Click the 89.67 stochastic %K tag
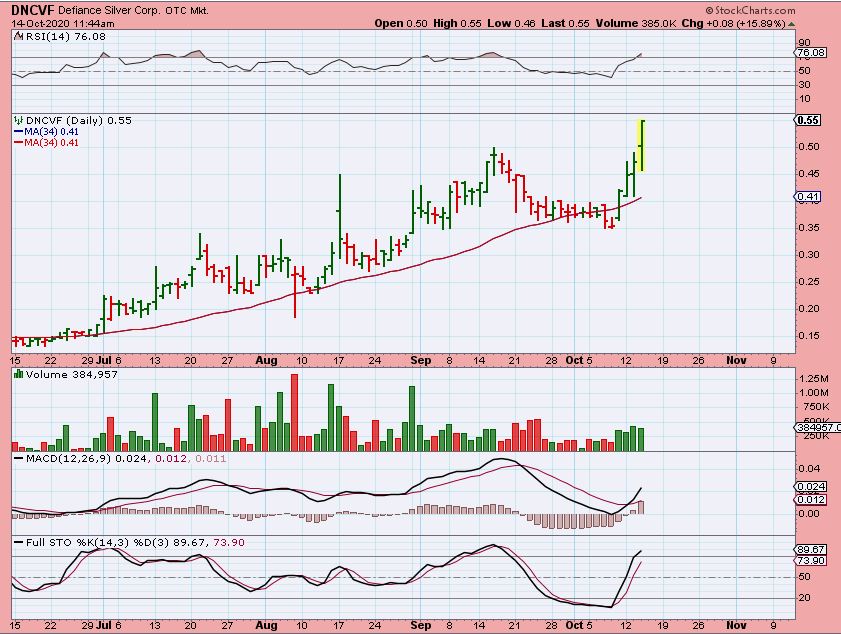 (x=811, y=550)
